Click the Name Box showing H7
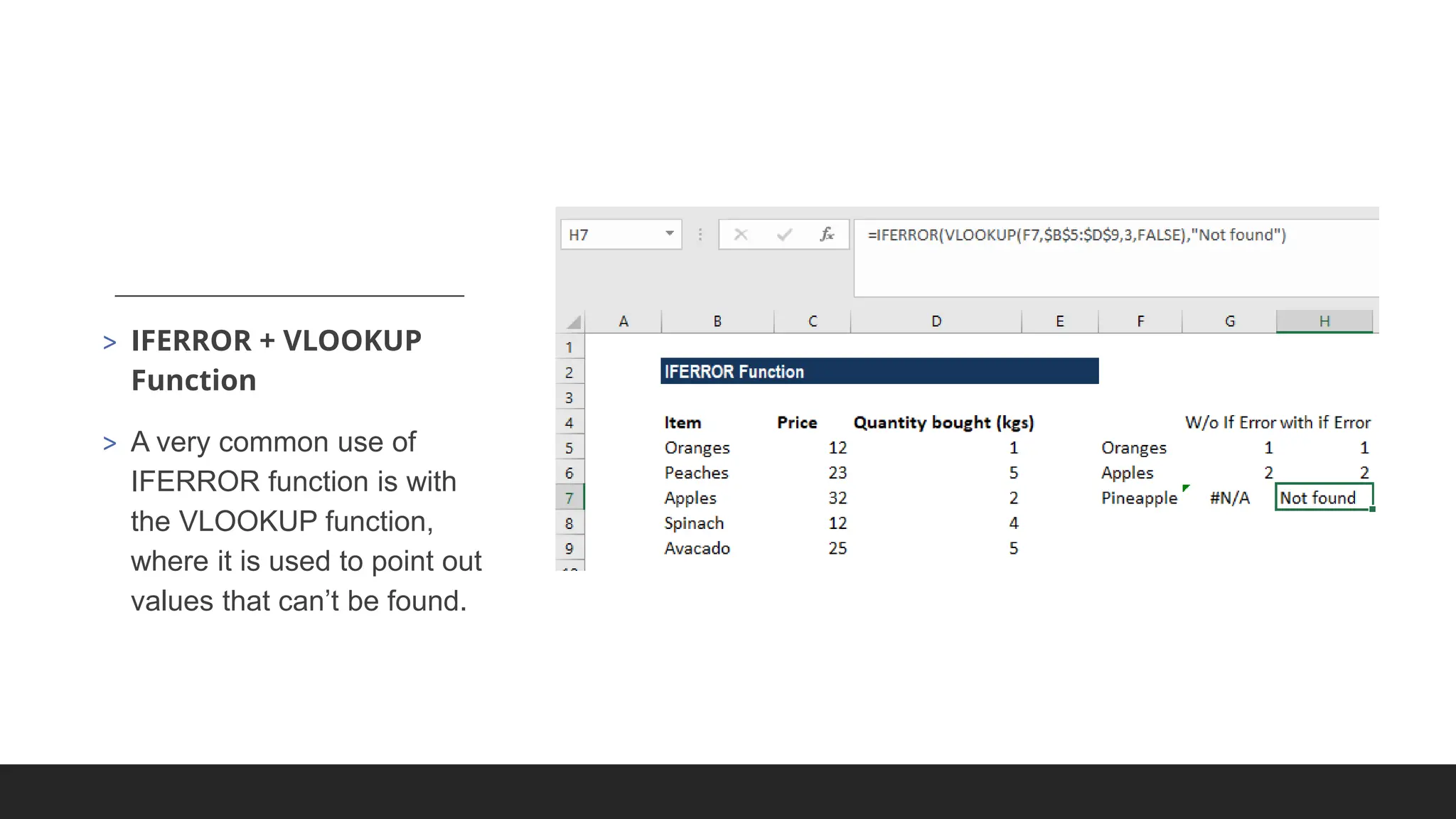This screenshot has height=819, width=1456. click(621, 235)
